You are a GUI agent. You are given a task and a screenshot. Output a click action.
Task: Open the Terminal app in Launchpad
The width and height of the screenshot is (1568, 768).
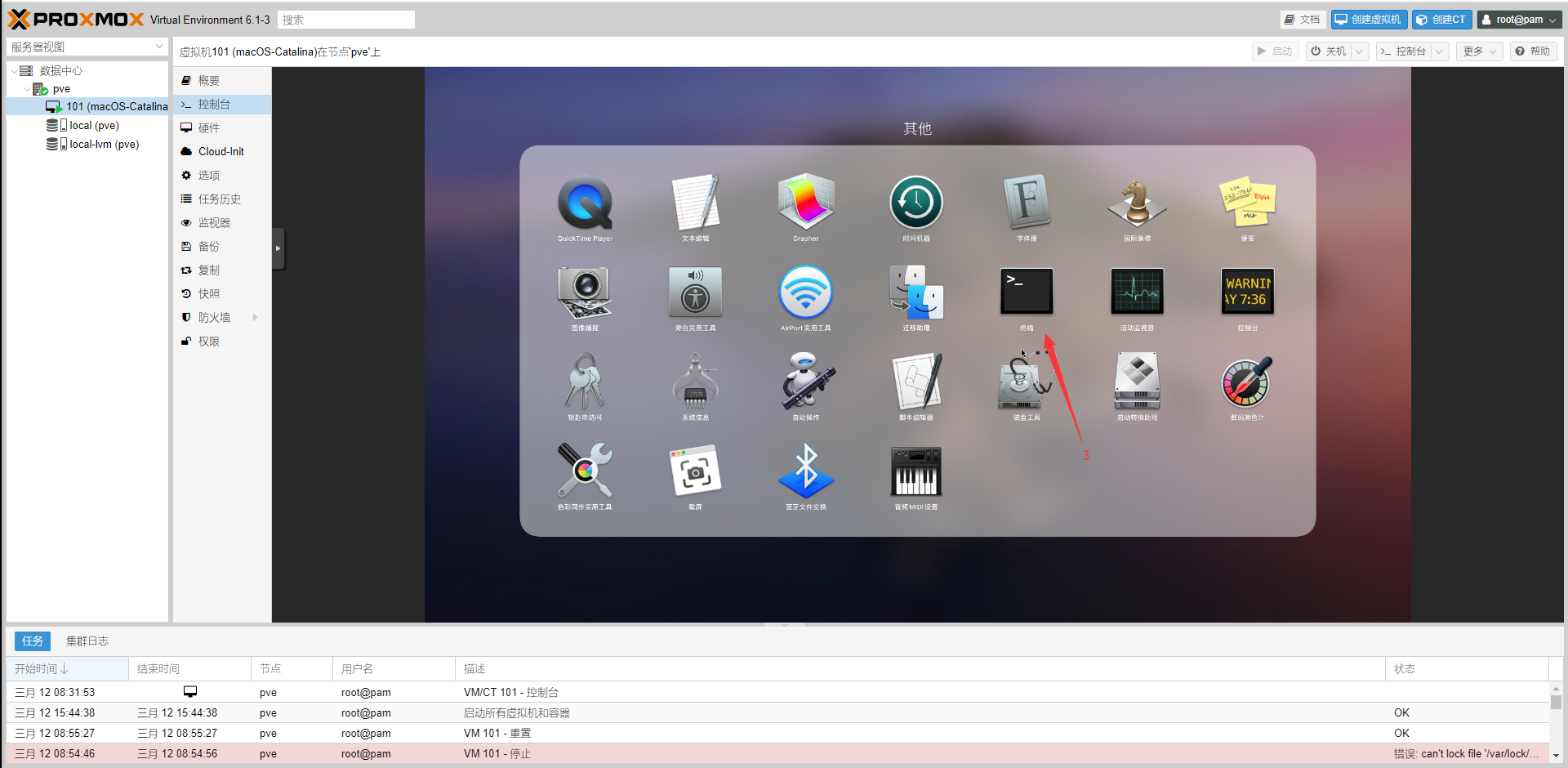pyautogui.click(x=1027, y=292)
